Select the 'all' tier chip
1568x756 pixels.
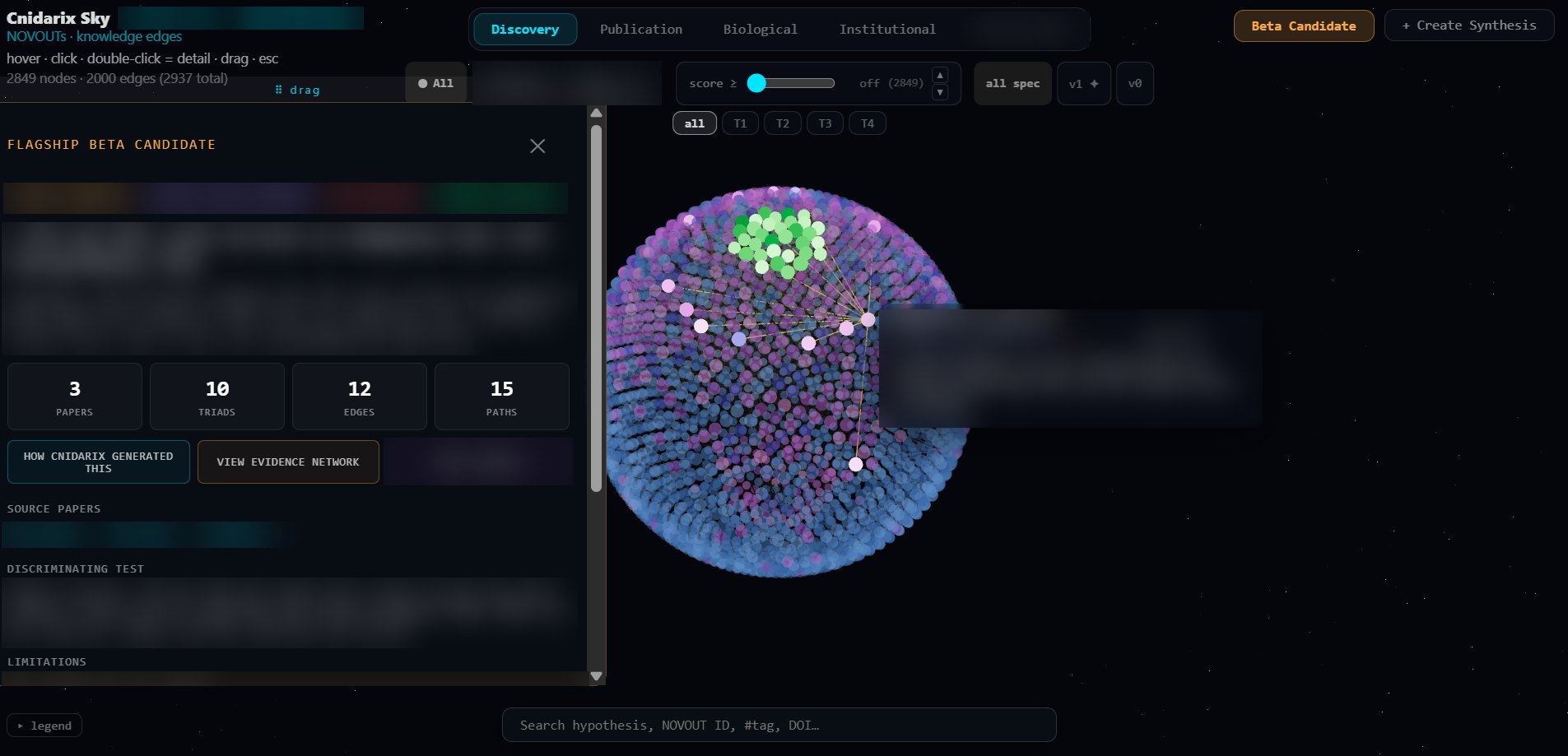tap(695, 123)
